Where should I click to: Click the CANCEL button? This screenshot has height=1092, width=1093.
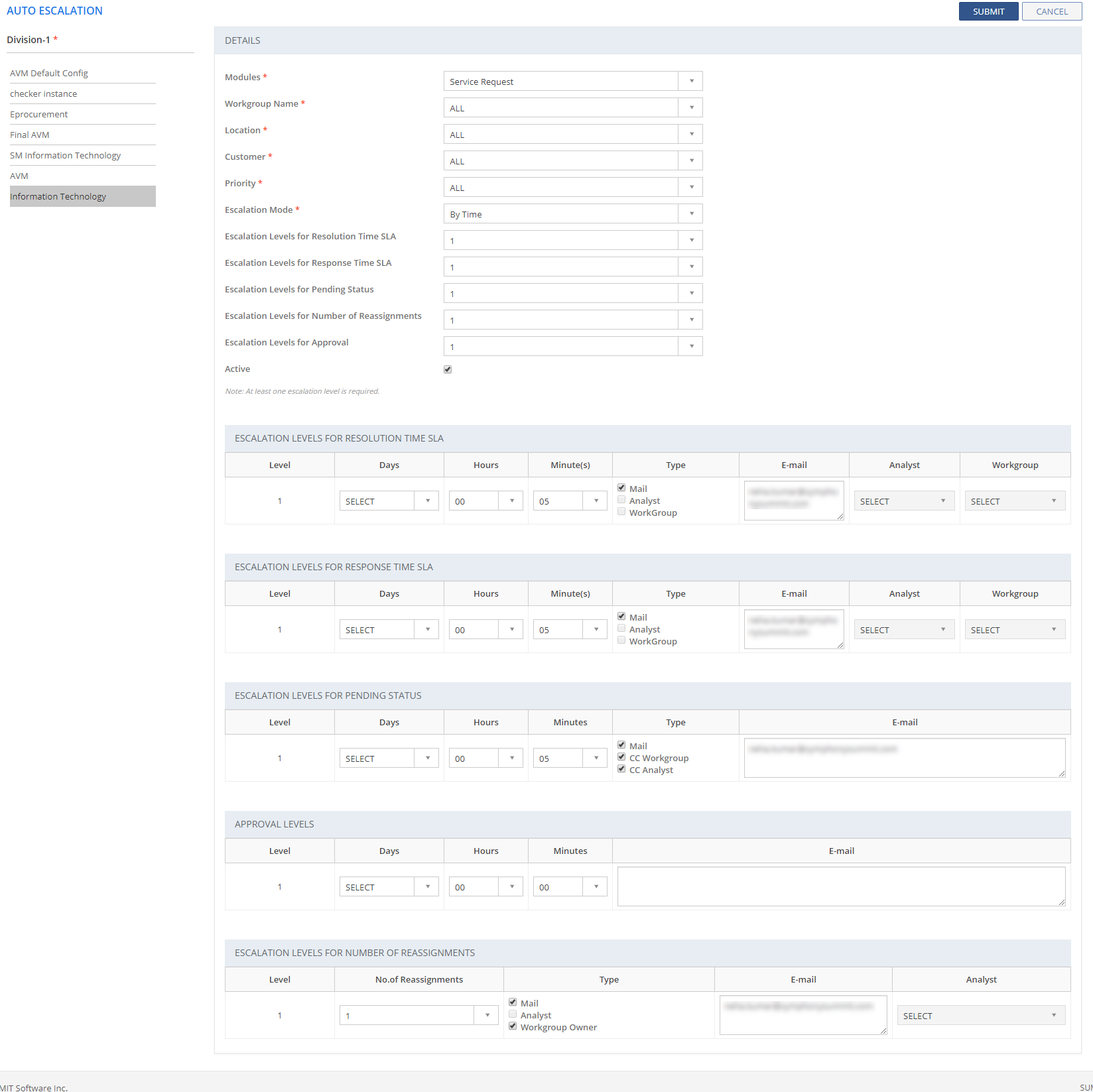pyautogui.click(x=1051, y=11)
